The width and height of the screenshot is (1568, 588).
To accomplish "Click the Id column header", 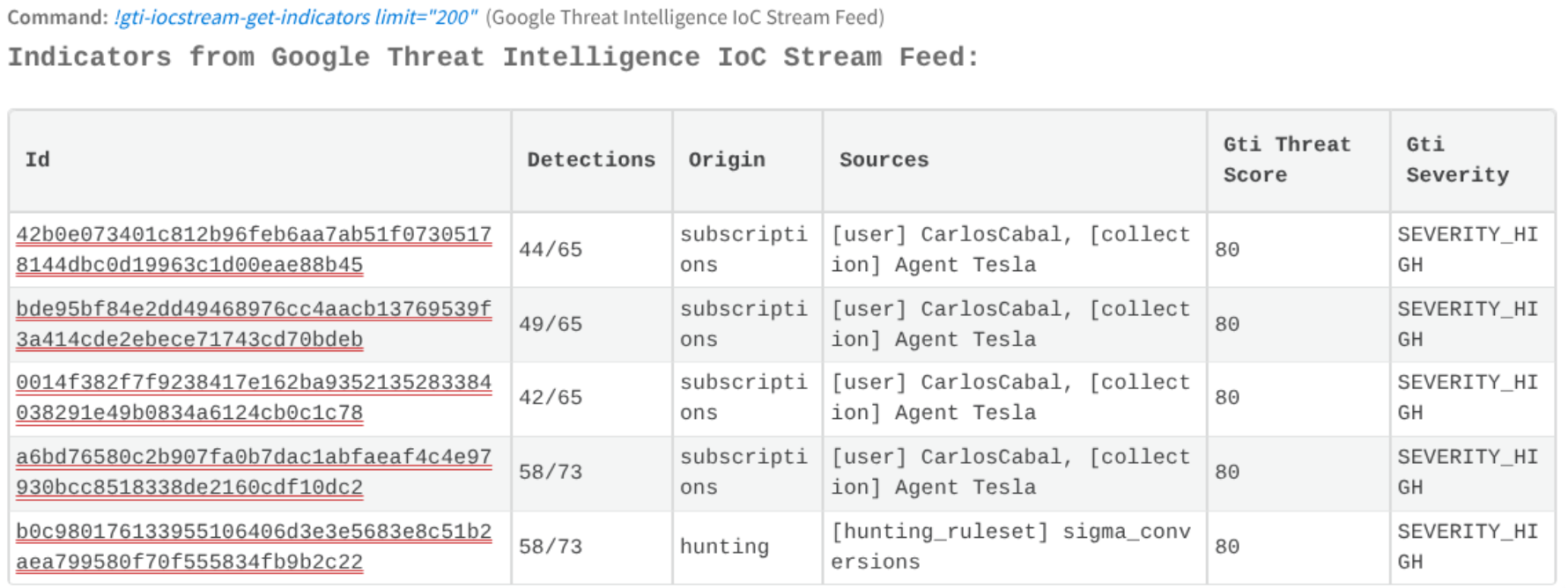I will 37,160.
